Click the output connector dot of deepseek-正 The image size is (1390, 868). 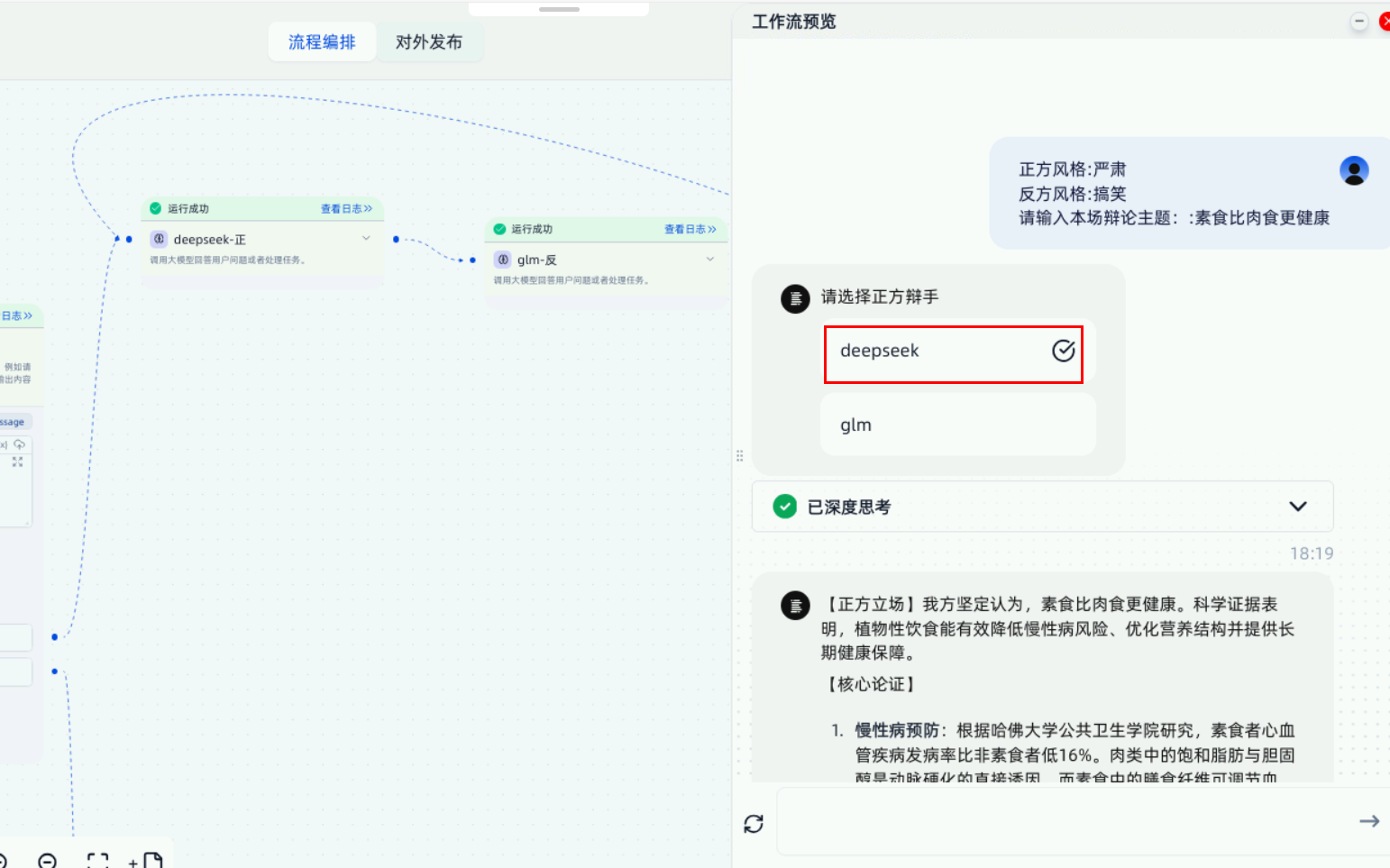click(396, 239)
